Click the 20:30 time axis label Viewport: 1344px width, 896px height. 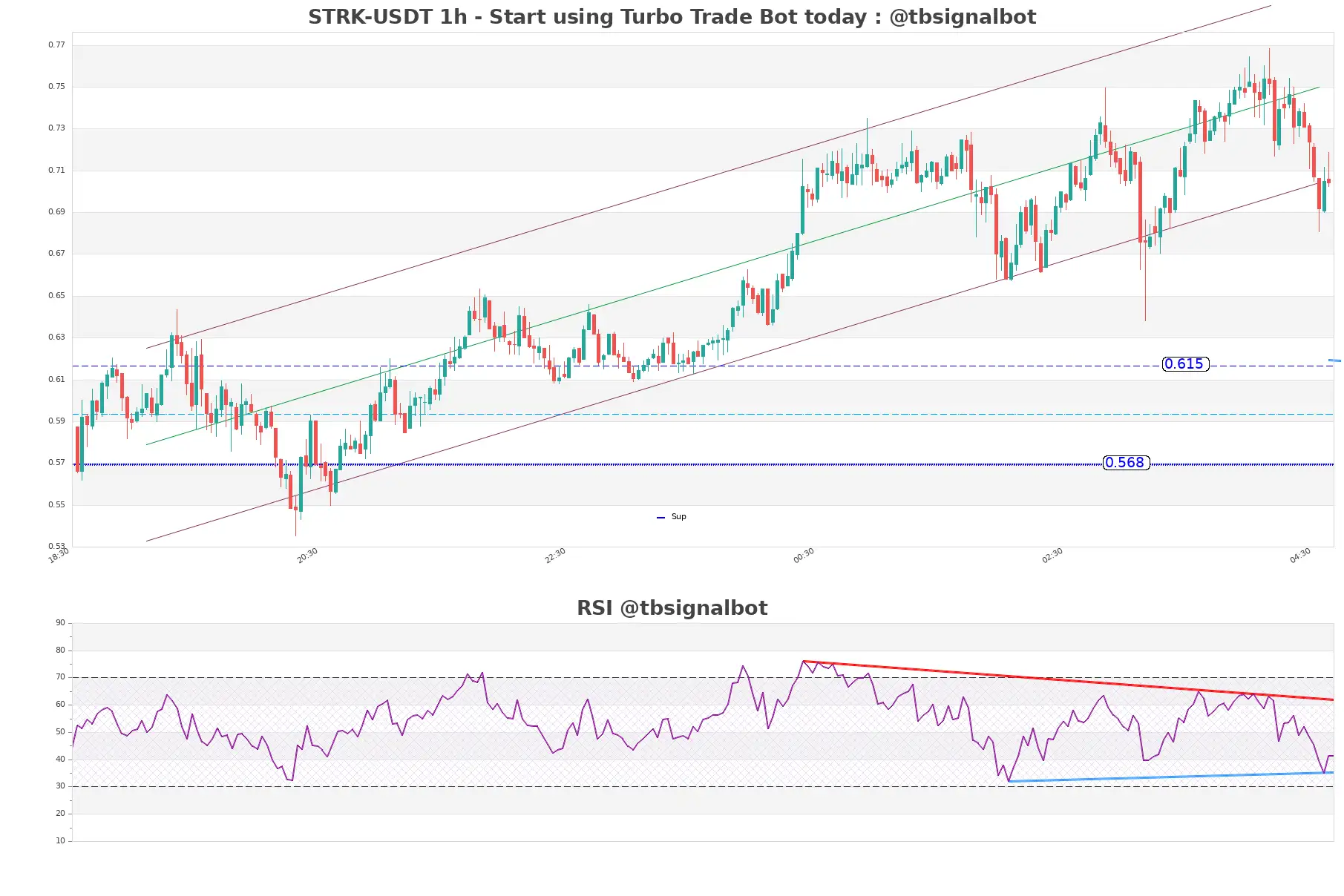pyautogui.click(x=307, y=556)
